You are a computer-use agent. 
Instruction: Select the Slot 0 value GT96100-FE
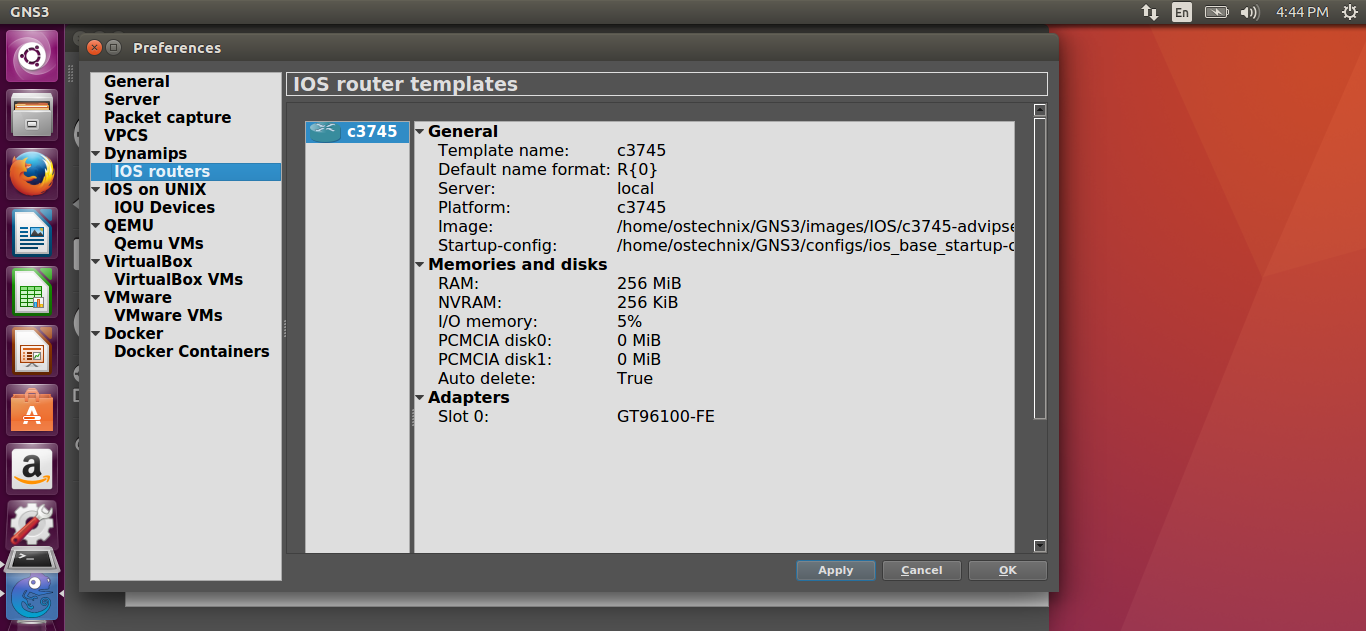(666, 417)
